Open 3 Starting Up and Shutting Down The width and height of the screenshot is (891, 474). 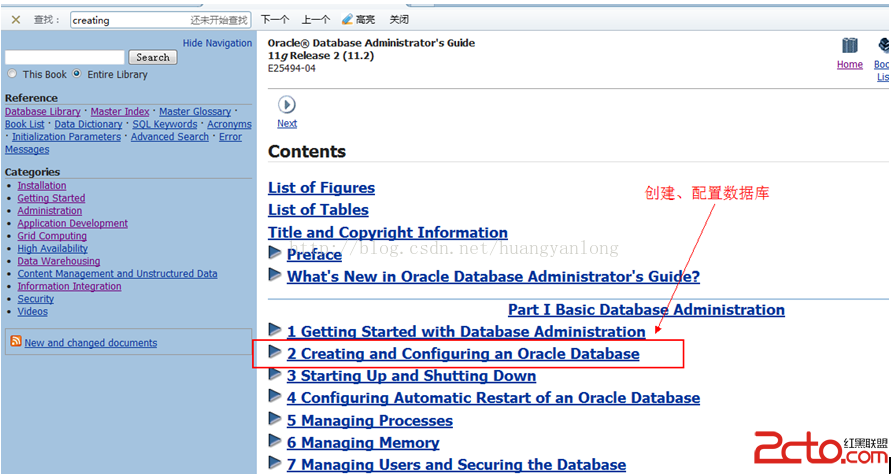tap(411, 376)
